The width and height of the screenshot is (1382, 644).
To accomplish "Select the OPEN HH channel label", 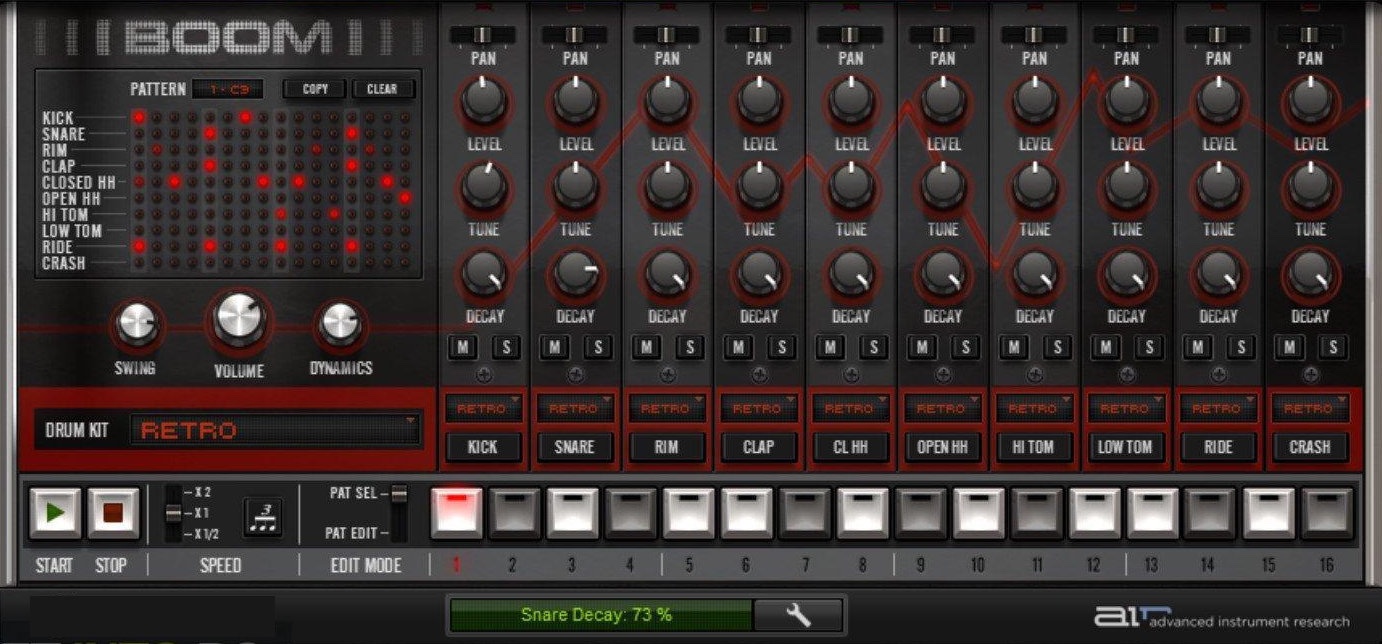I will pyautogui.click(x=942, y=447).
